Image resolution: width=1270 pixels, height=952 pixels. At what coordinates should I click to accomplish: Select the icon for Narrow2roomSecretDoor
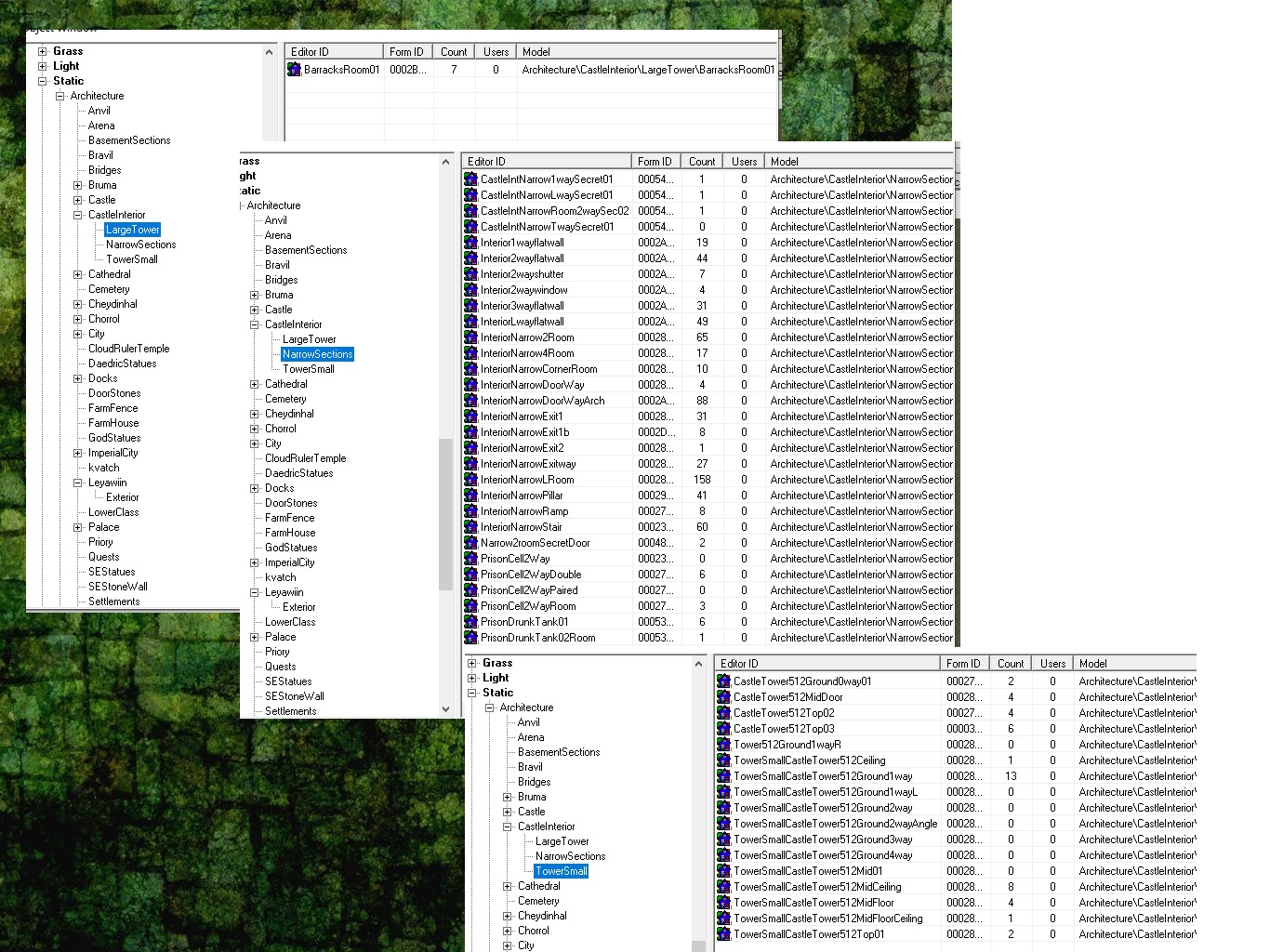pos(471,543)
